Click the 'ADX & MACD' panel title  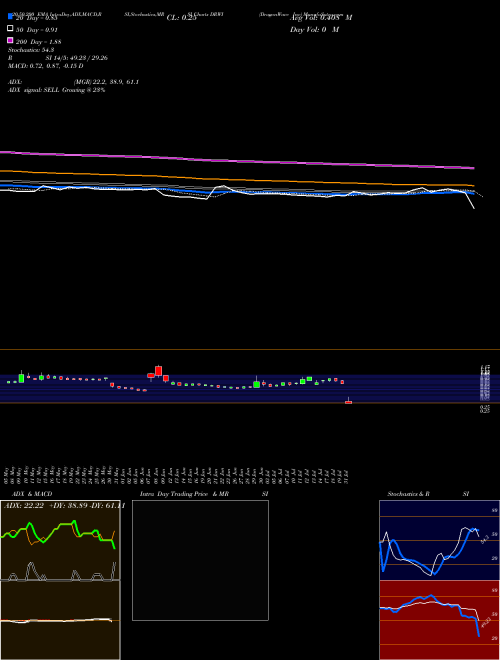[32, 494]
